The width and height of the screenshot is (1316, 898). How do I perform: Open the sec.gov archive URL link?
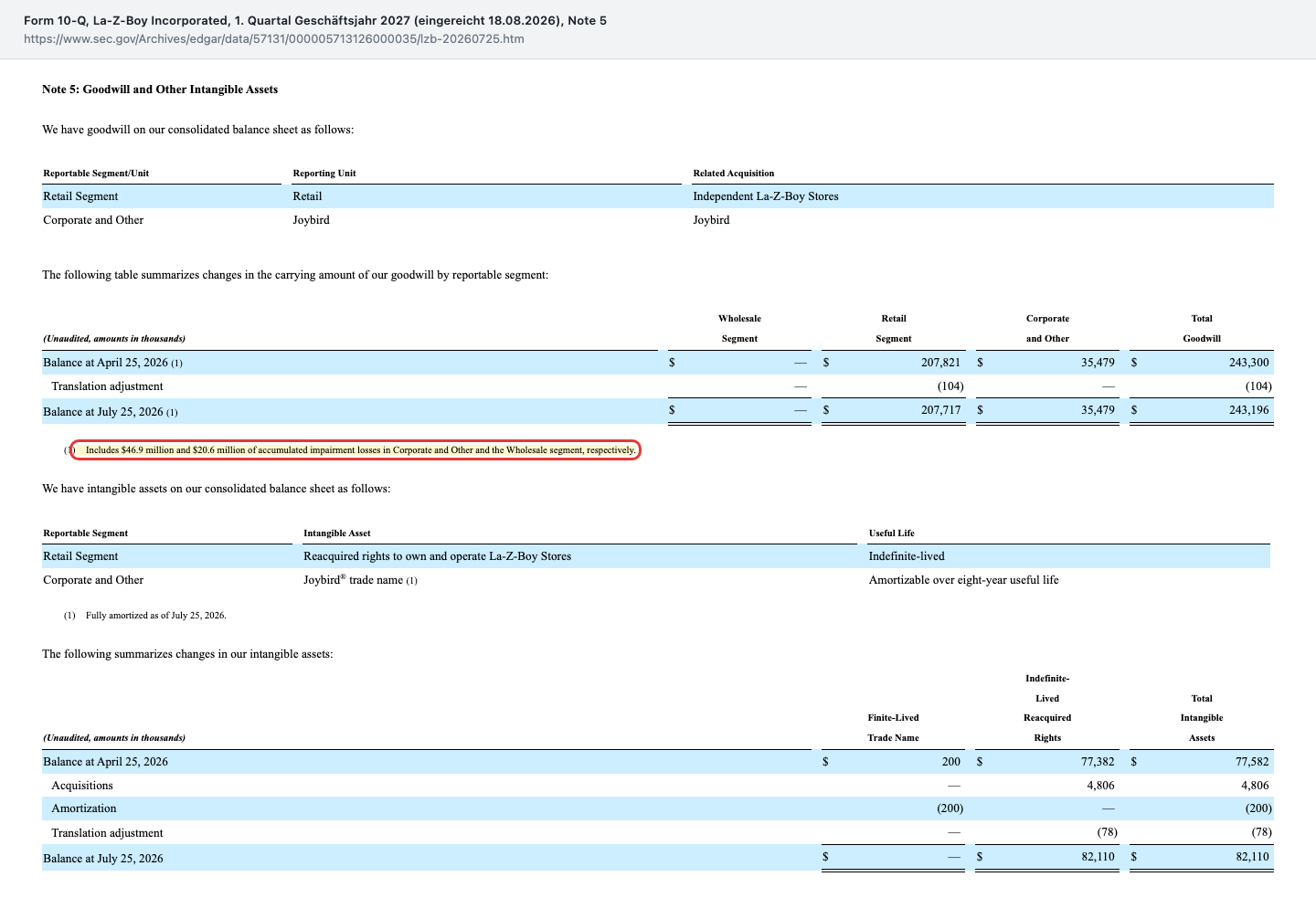[274, 39]
